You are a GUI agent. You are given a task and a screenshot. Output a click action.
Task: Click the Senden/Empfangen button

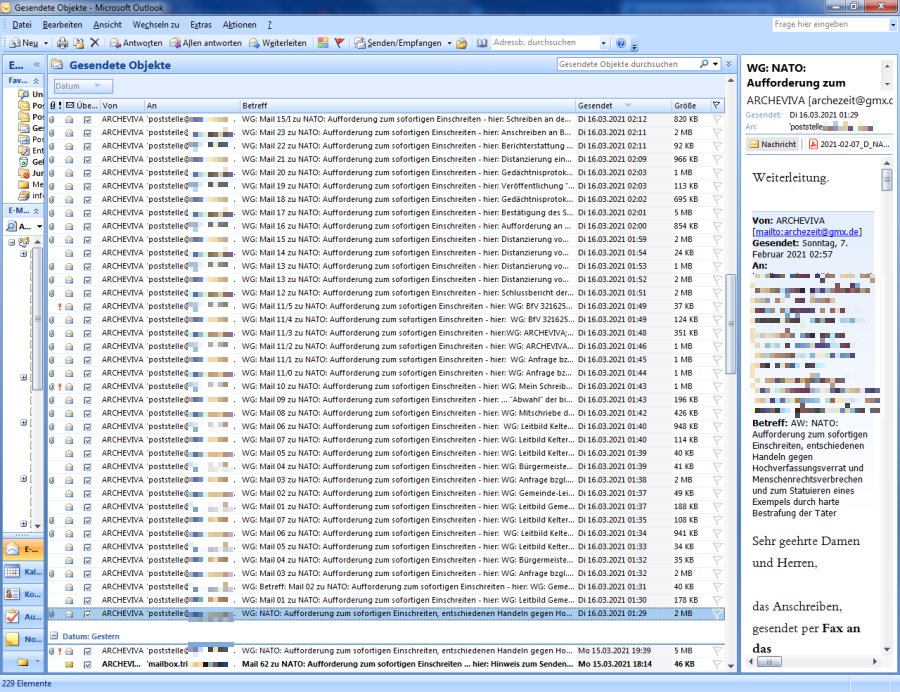[398, 43]
